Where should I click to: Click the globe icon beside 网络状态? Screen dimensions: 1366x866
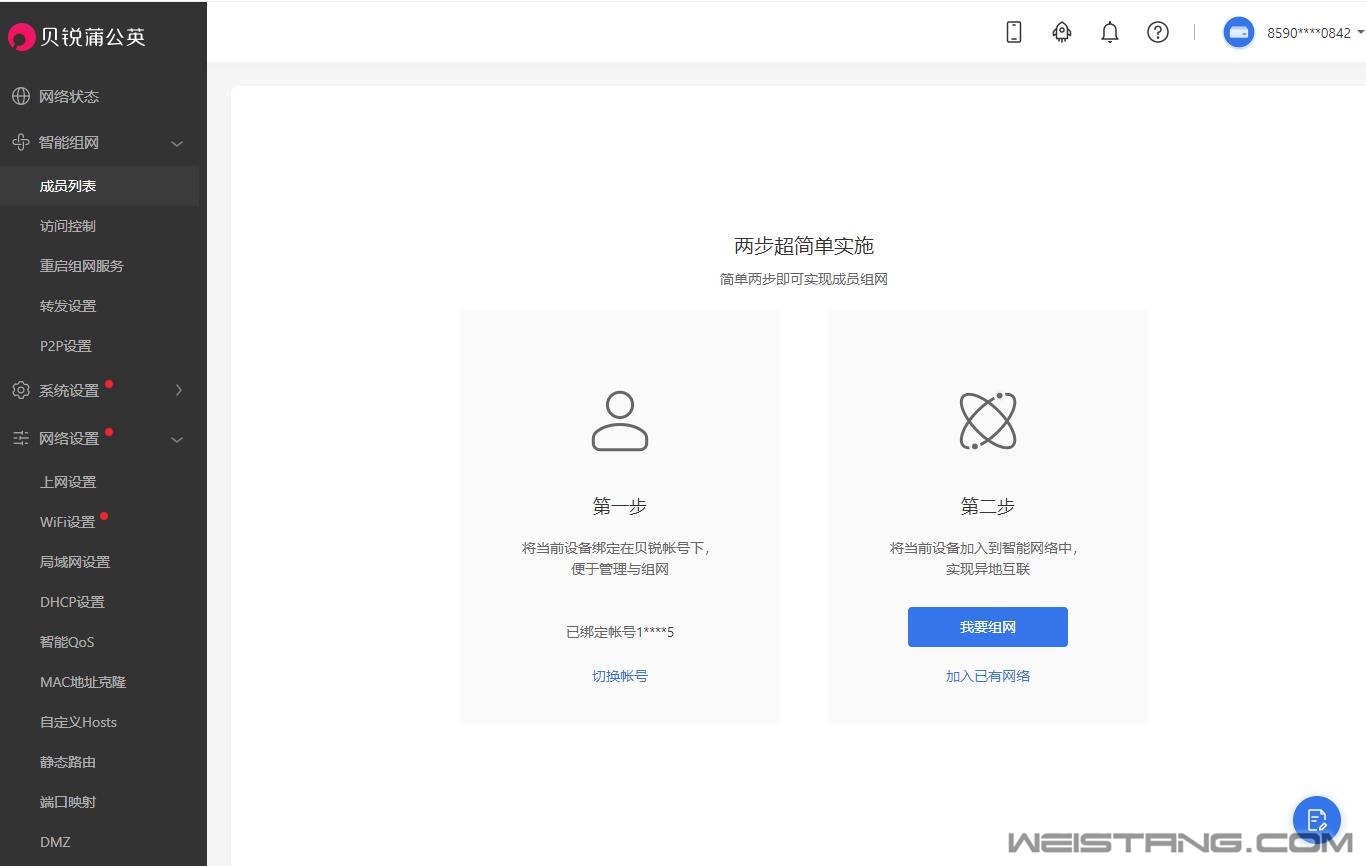pyautogui.click(x=20, y=97)
